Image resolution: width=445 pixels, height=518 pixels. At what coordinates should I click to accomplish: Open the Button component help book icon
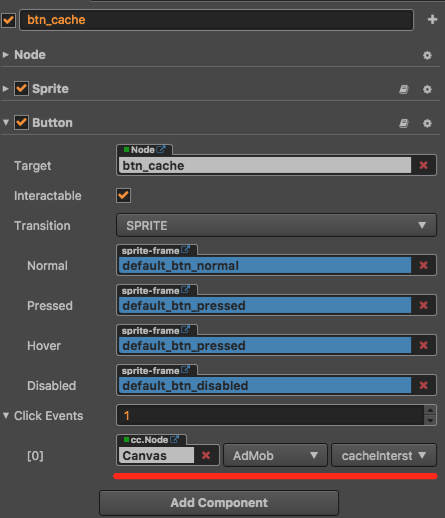coord(404,123)
